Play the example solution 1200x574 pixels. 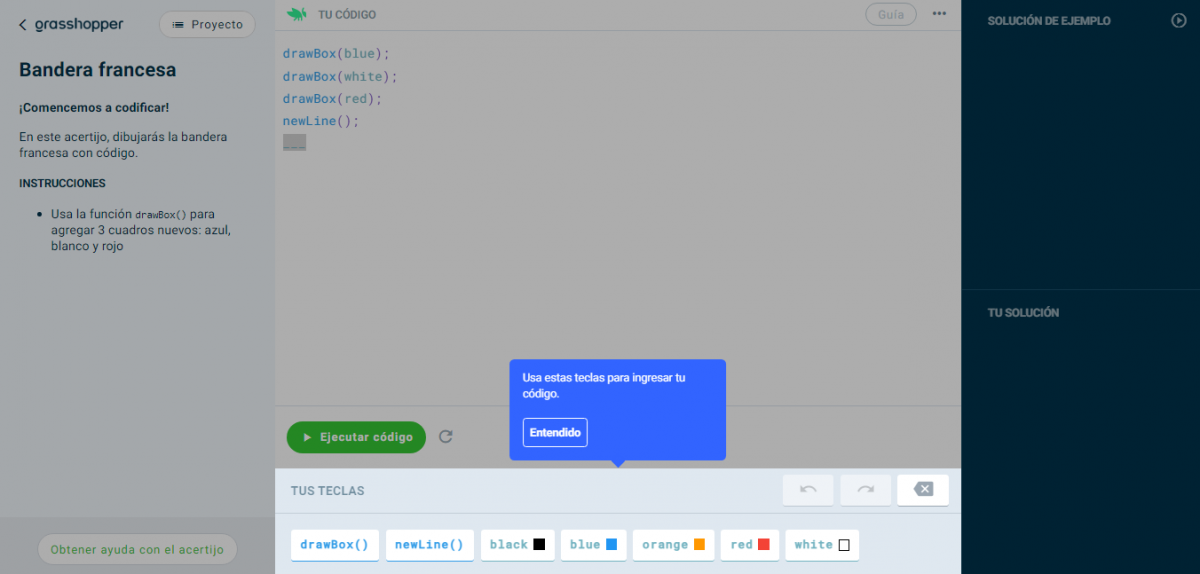click(1178, 20)
